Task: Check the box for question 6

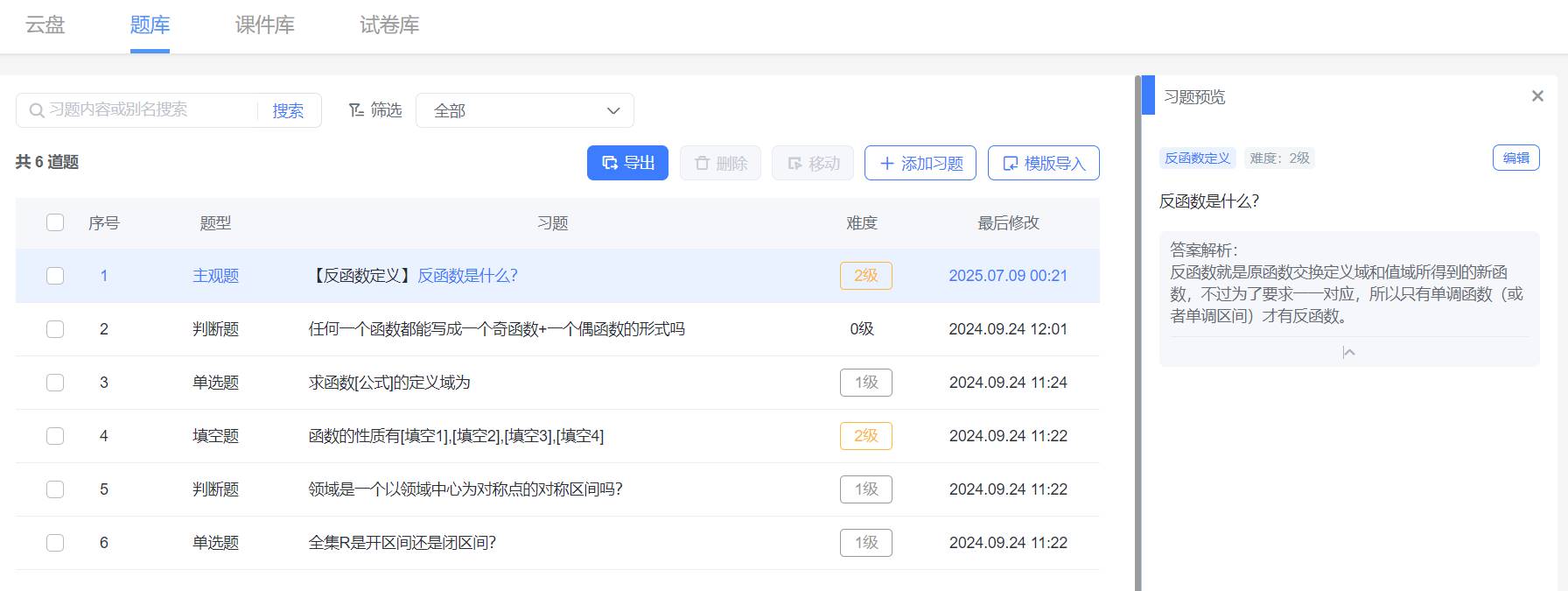Action: click(55, 543)
